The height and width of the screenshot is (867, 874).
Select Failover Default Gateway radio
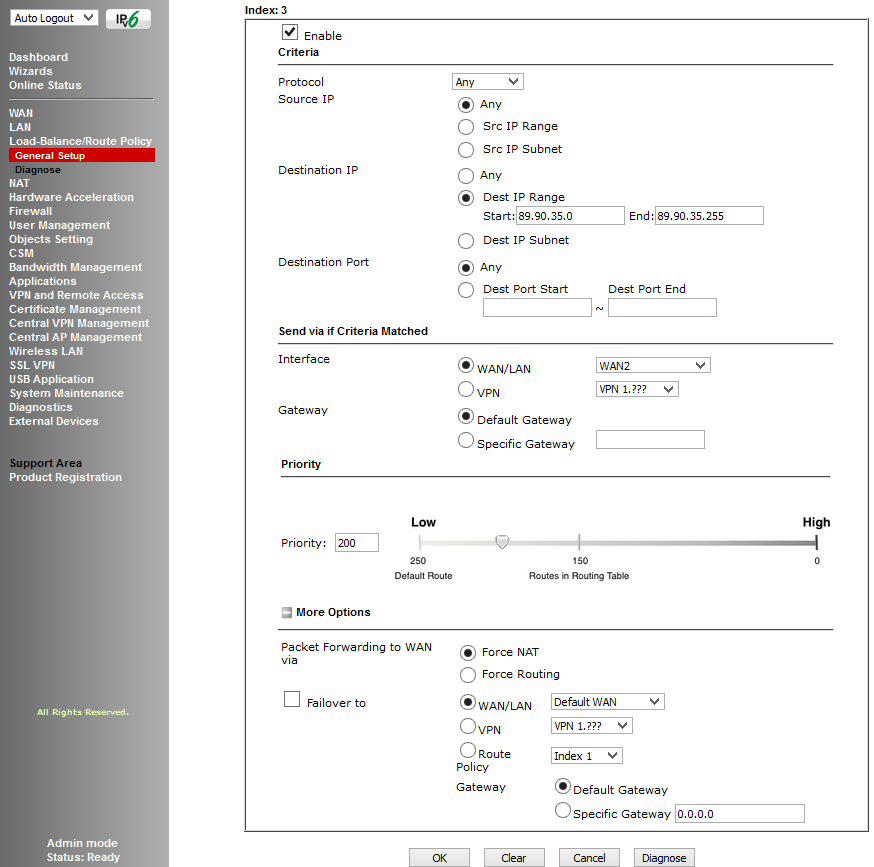563,786
